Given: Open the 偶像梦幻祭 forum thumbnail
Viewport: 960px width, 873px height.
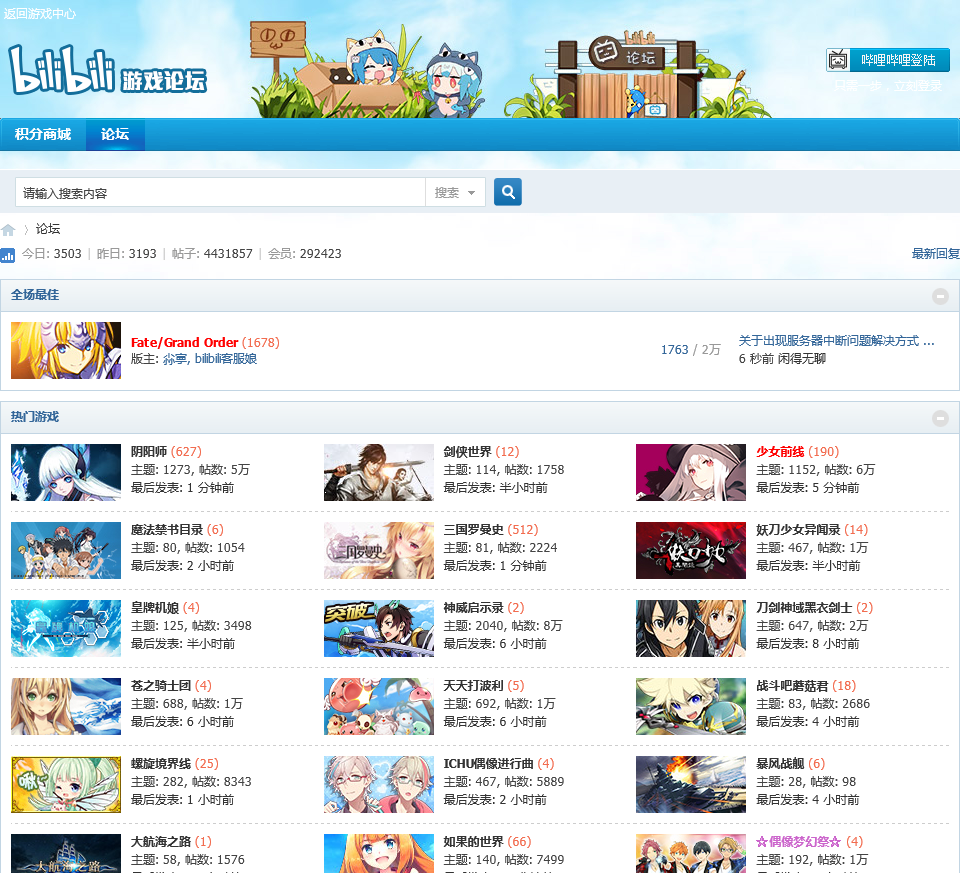Looking at the screenshot, I should click(x=691, y=853).
